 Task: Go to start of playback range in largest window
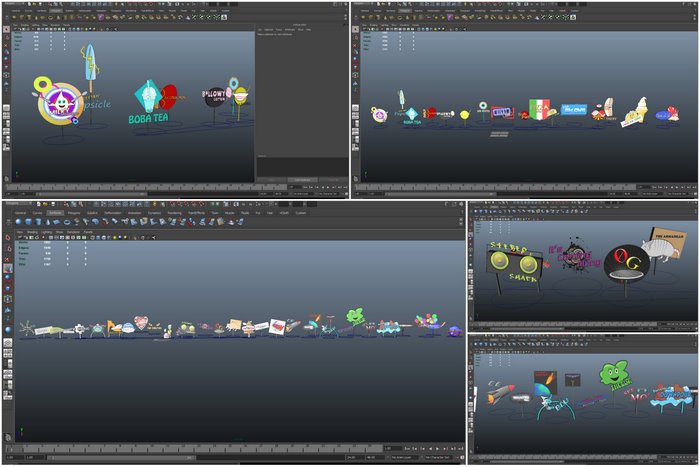[408, 448]
